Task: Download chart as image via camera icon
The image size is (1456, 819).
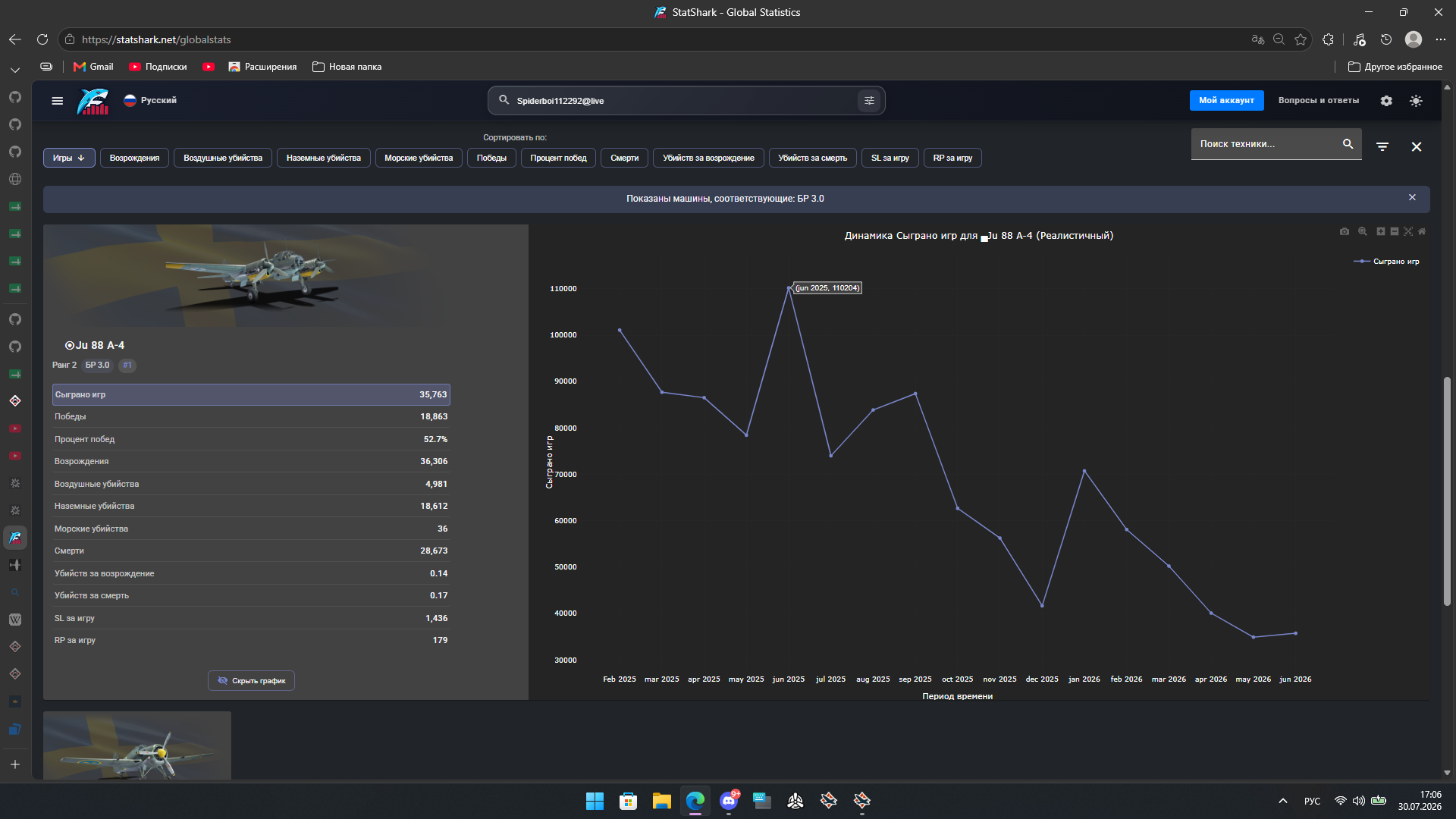Action: [1345, 232]
